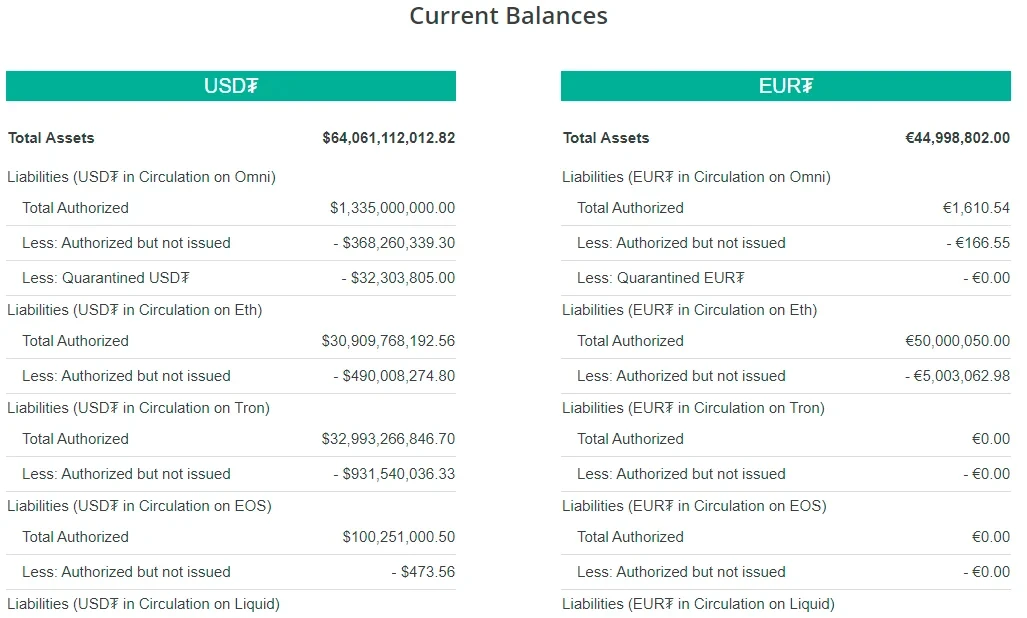Screen dimensions: 1027x618
Task: Click Liabilities (USD₮ in Circulation on EOS) label
Action: coord(139,506)
